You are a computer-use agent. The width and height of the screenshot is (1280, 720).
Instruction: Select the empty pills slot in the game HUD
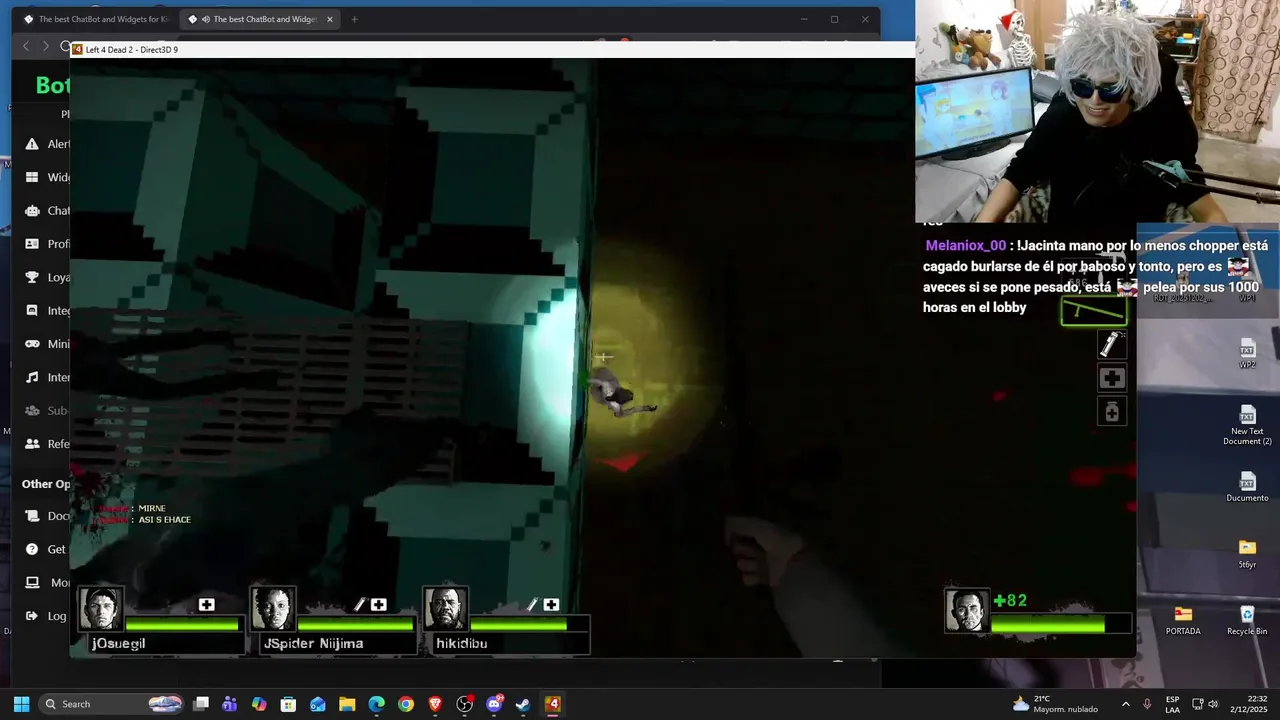[1111, 411]
